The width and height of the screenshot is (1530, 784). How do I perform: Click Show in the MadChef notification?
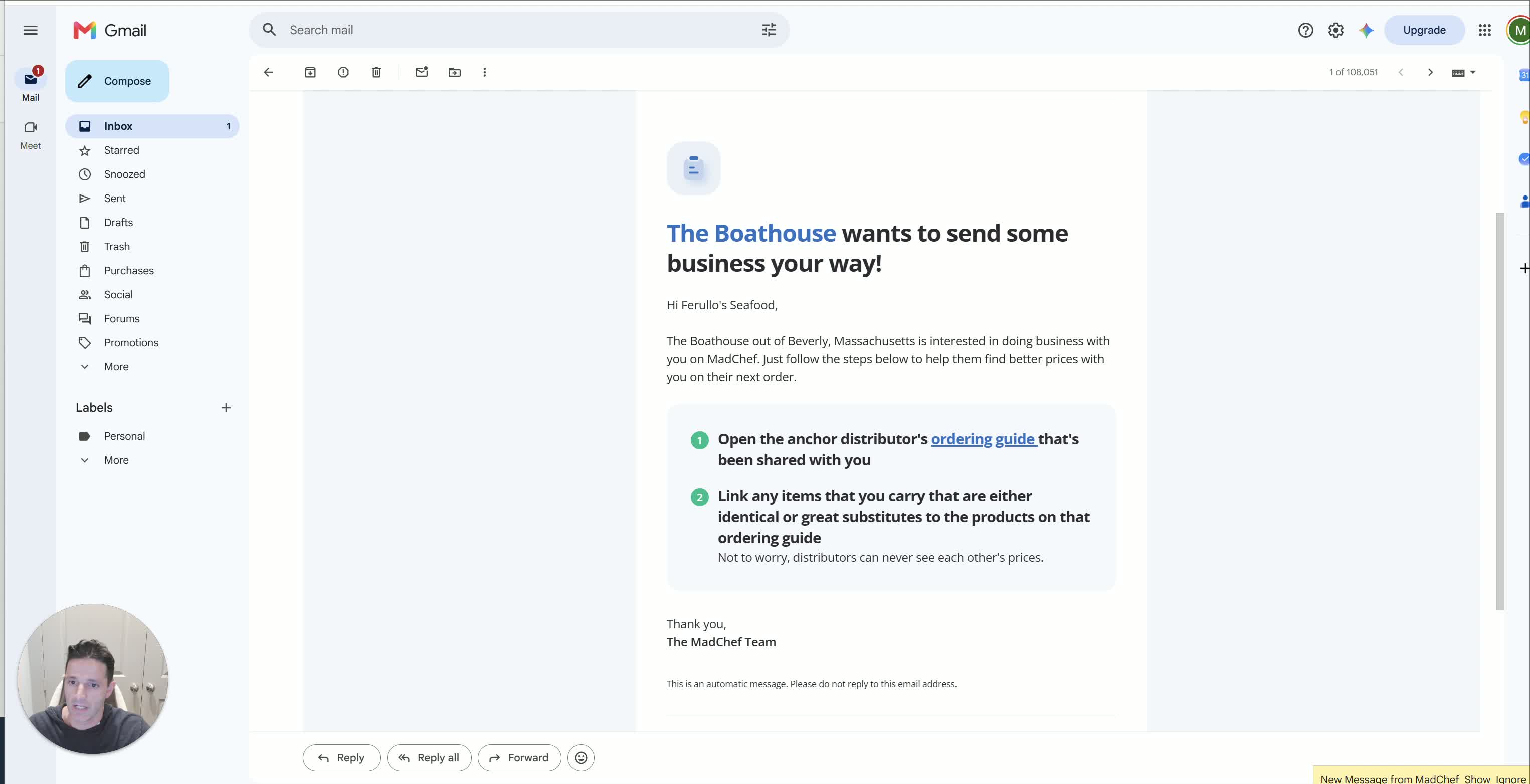(x=1476, y=778)
